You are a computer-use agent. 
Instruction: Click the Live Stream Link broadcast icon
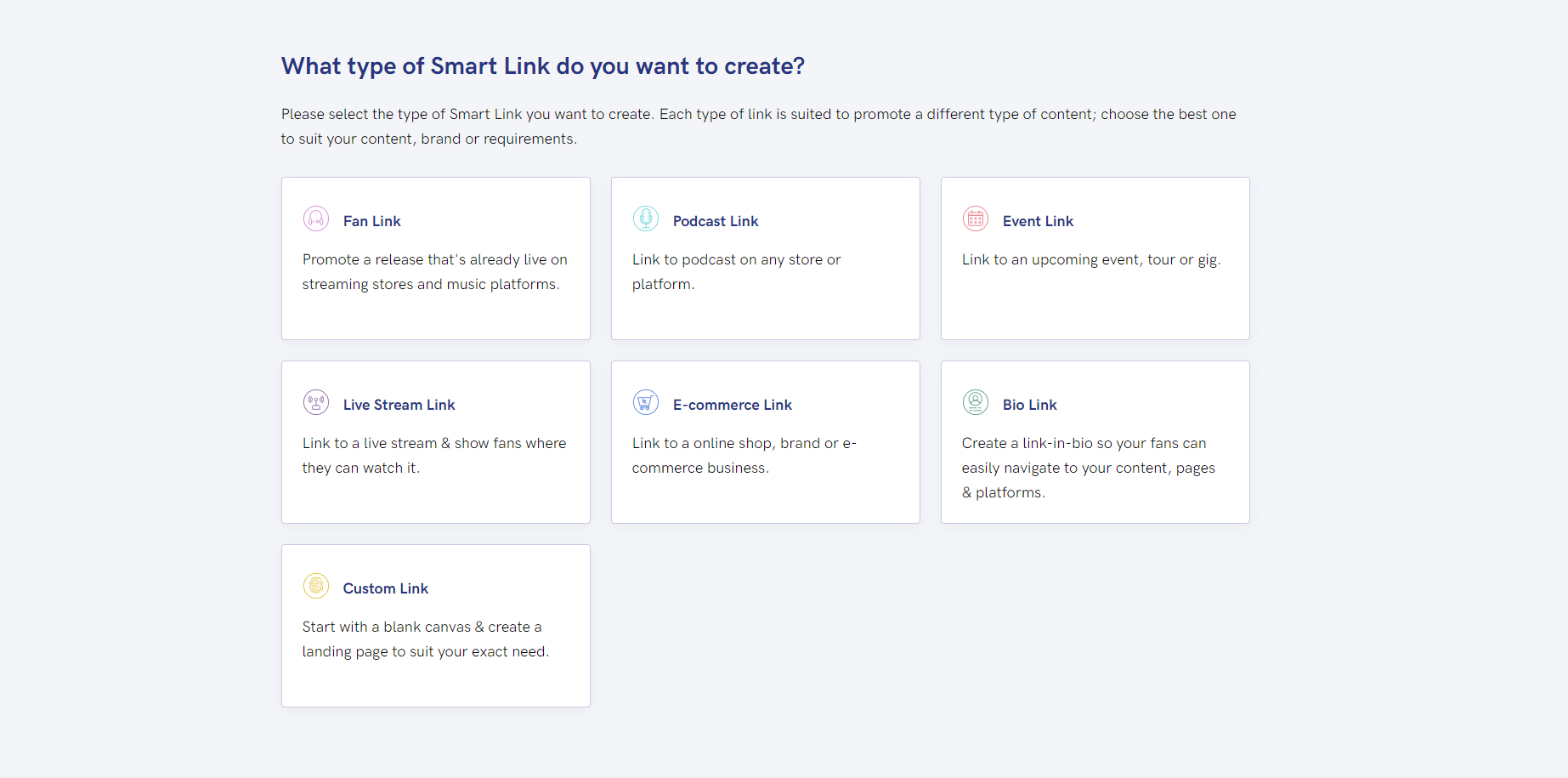tap(316, 402)
